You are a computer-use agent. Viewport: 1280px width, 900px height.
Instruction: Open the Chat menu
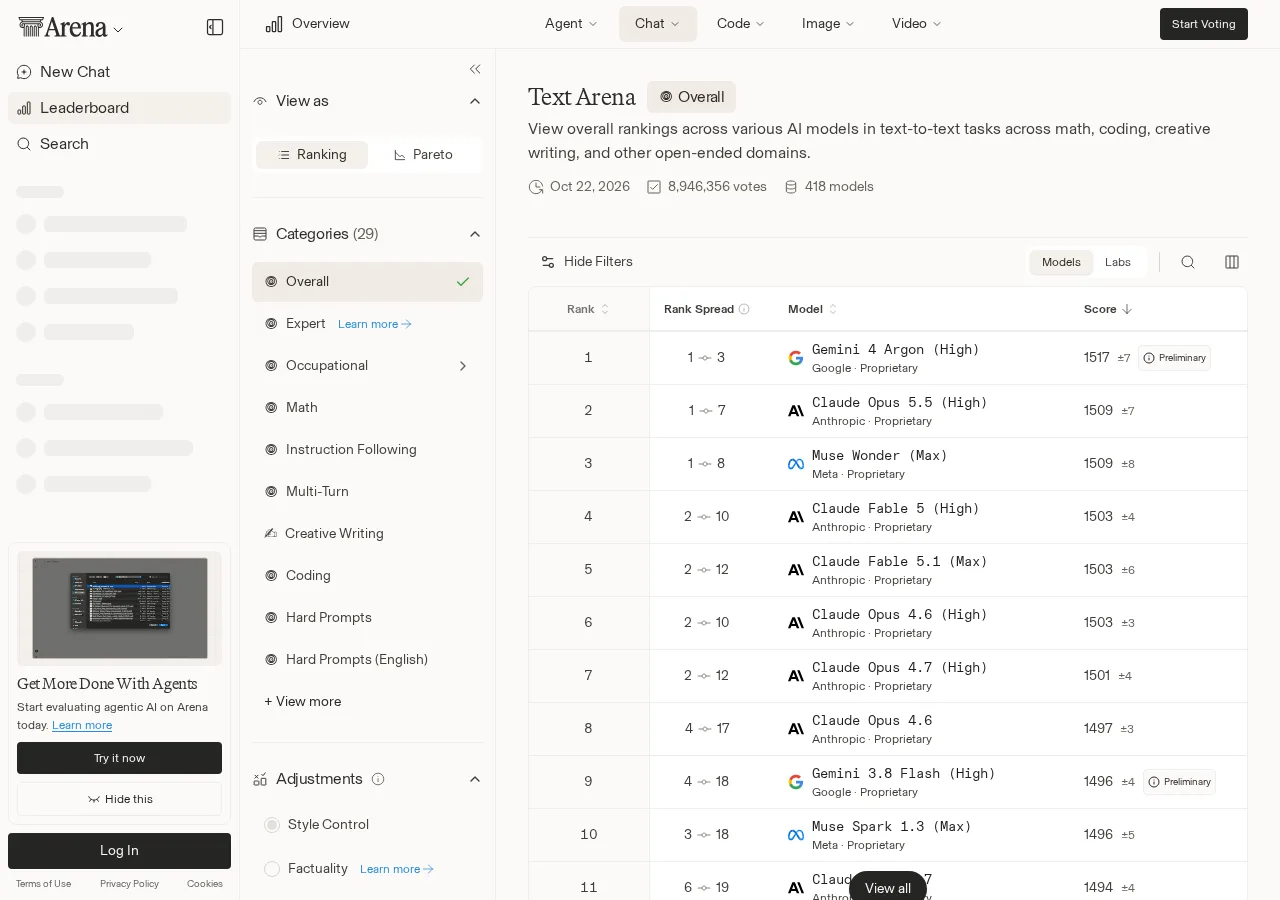(657, 24)
